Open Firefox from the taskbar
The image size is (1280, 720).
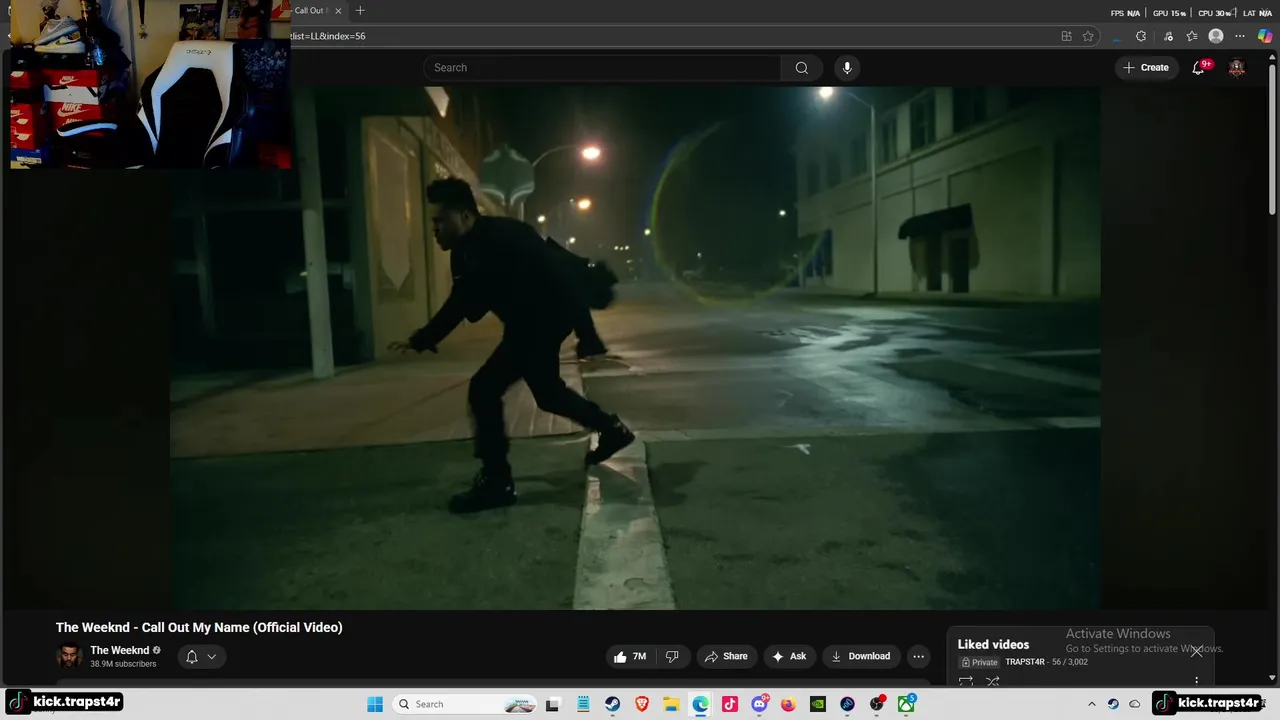coord(788,704)
